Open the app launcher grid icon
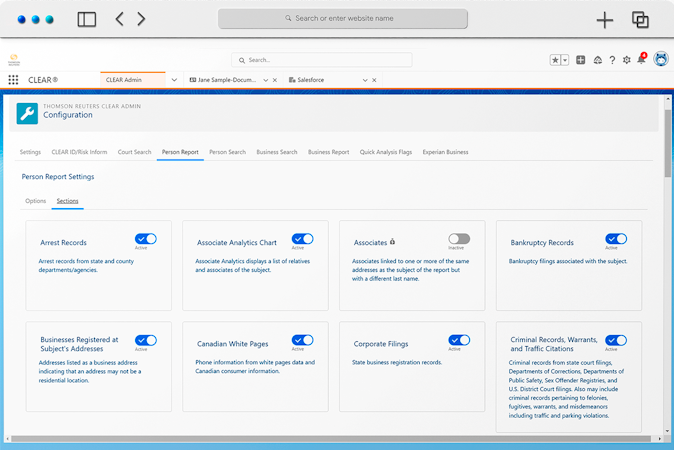Viewport: 674px width, 450px height. [13, 80]
